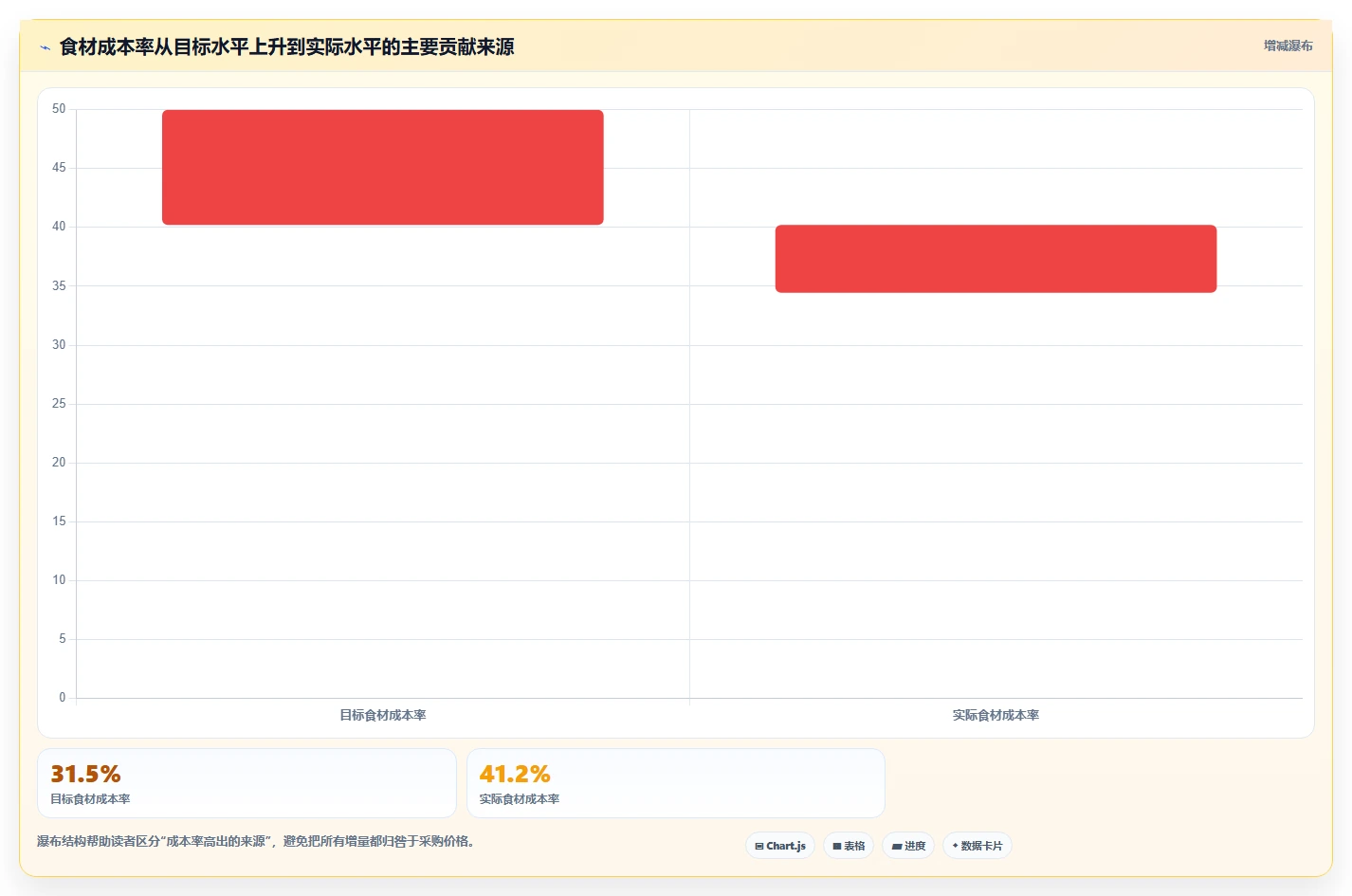Click the footnote text starting with 瀑布结构帮助读者
The height and width of the screenshot is (896, 1352).
(x=256, y=841)
